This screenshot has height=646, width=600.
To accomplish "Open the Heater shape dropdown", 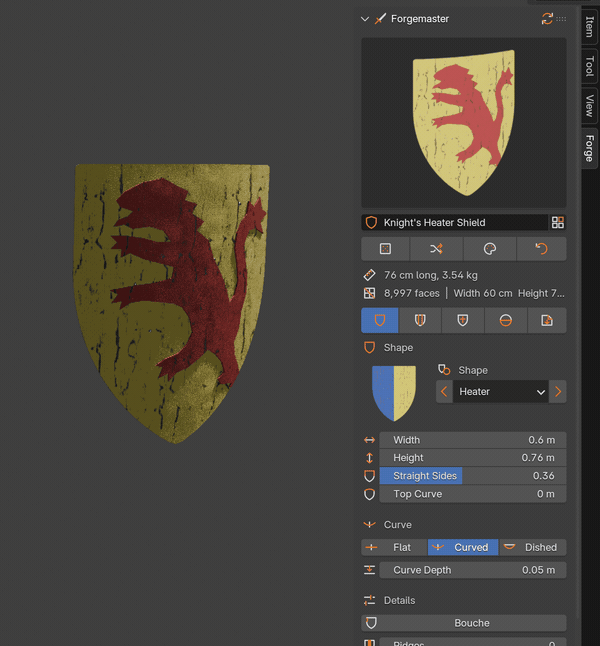I will (x=501, y=391).
